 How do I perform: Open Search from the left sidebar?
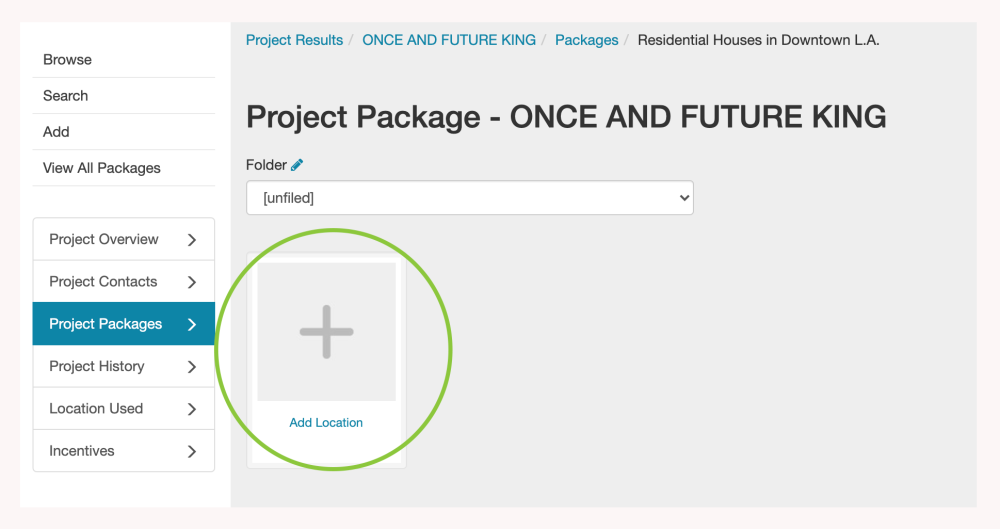point(66,96)
